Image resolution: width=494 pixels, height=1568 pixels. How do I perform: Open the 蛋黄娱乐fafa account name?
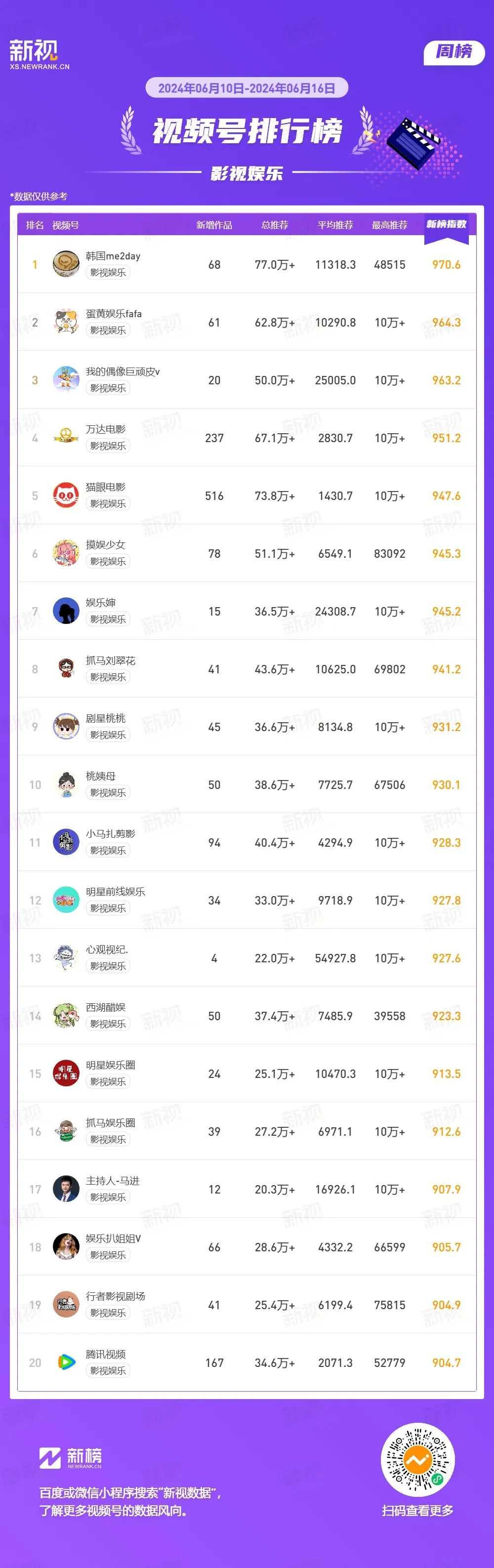pos(114,314)
